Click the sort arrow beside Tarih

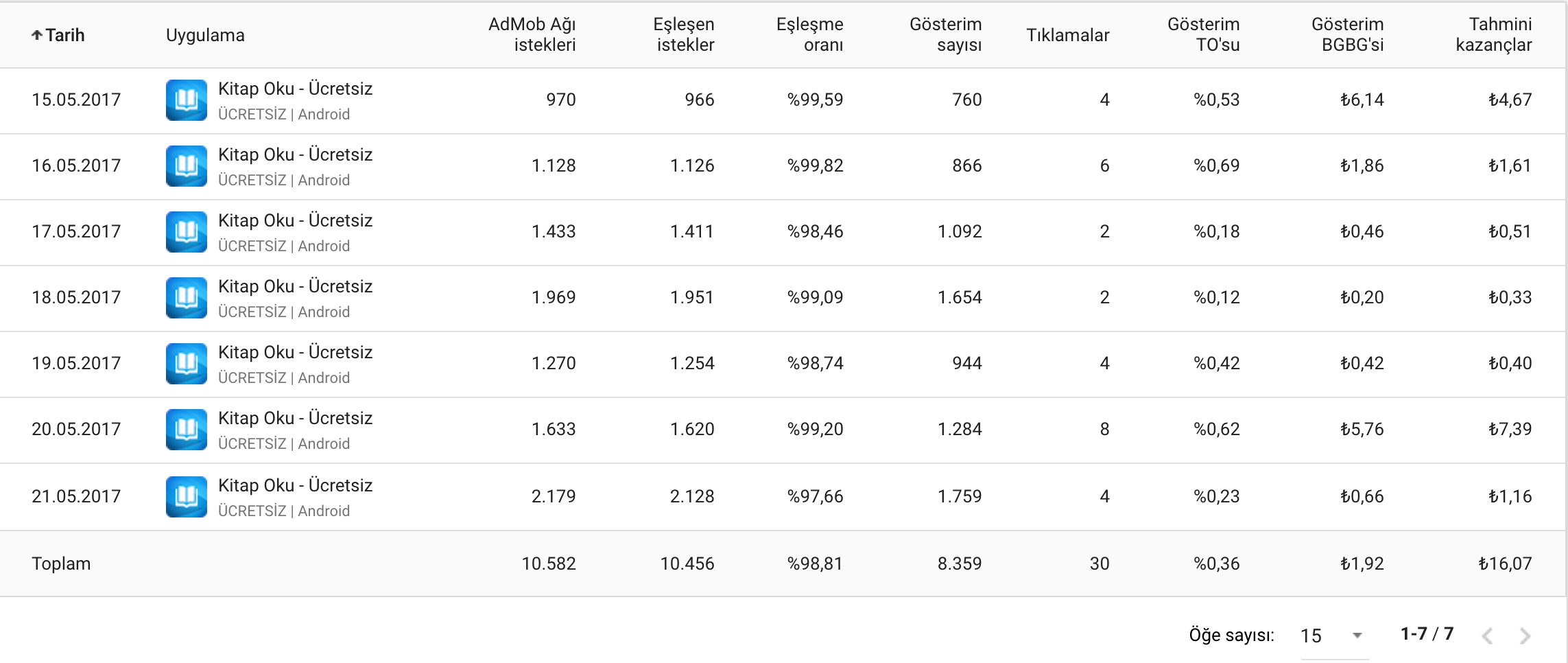pos(37,35)
